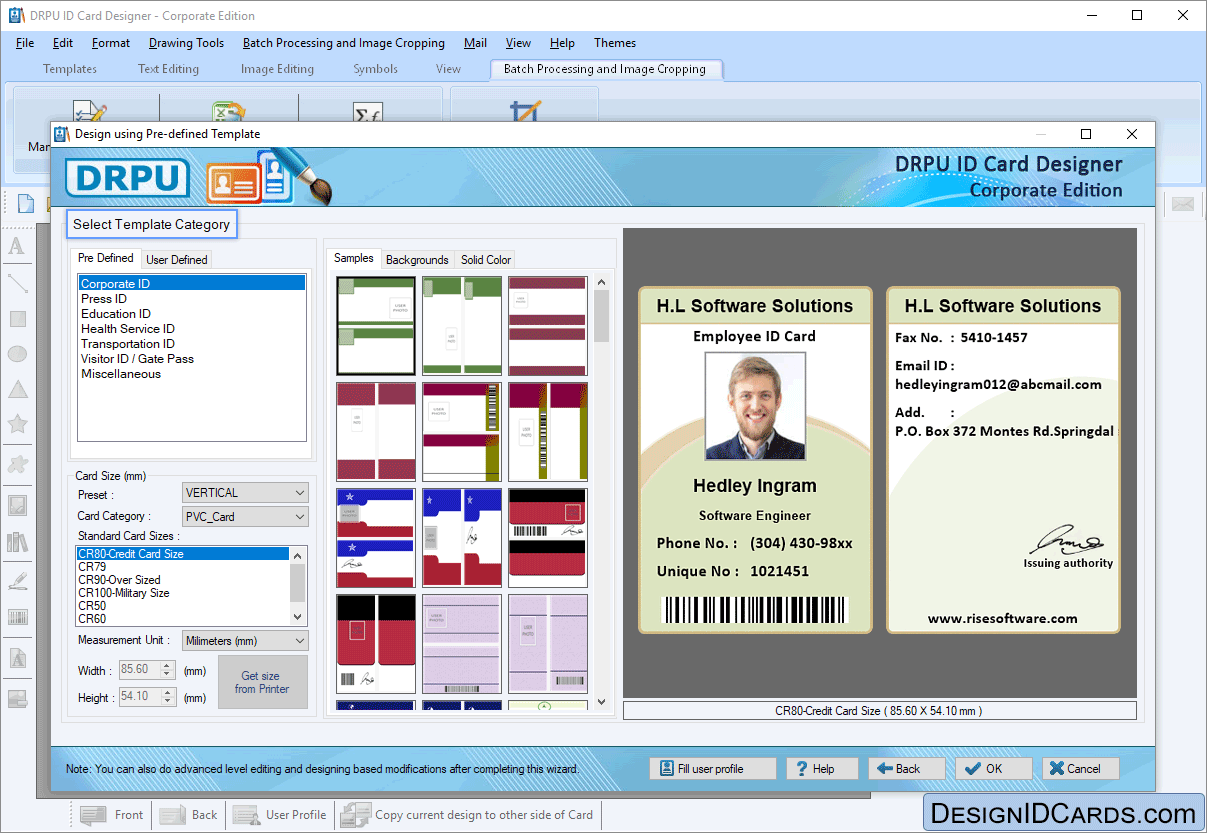Select CR79 in Standard Card Sizes
This screenshot has height=833, width=1207.
click(x=183, y=567)
